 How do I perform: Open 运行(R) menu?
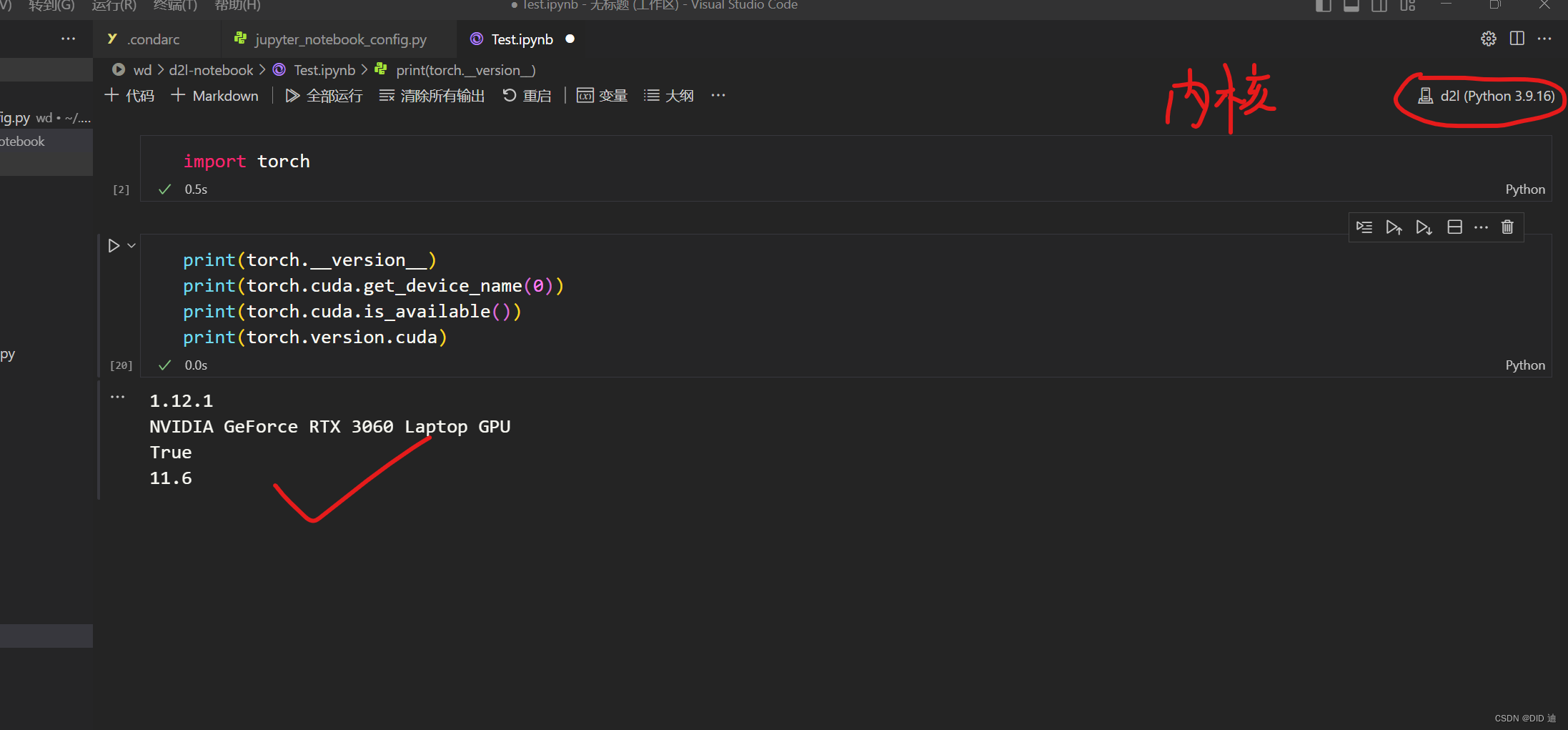(x=114, y=5)
